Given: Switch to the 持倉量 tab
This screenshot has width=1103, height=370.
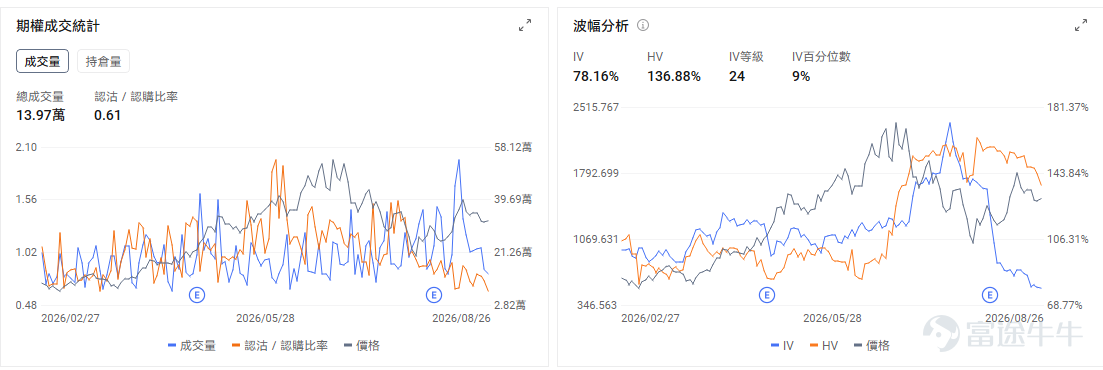Looking at the screenshot, I should point(103,61).
